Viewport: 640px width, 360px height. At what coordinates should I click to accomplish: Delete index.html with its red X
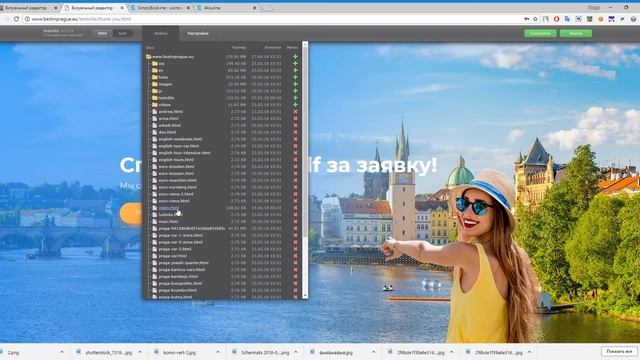(295, 208)
